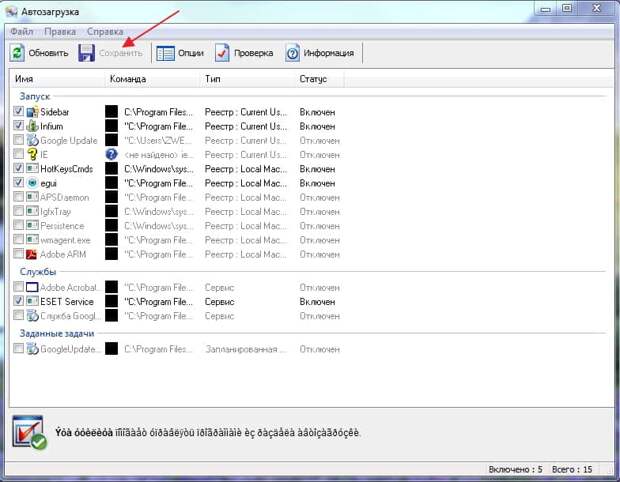The width and height of the screenshot is (620, 482).
Task: Open the Правка menu
Action: pyautogui.click(x=60, y=31)
